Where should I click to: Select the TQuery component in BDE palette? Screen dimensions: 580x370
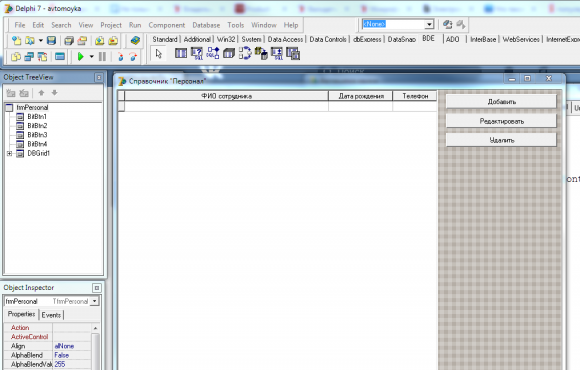point(197,54)
